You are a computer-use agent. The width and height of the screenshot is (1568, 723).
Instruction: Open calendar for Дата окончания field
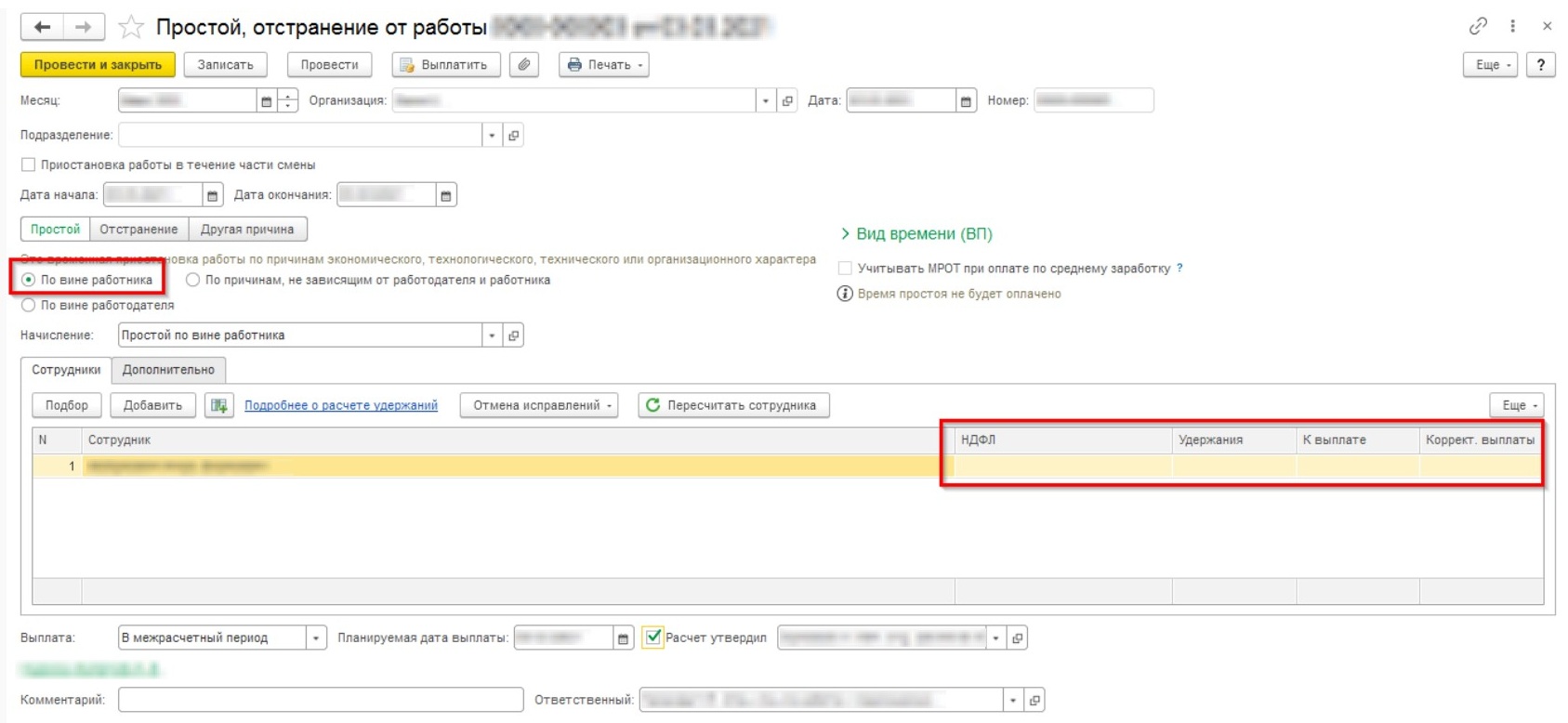tap(446, 195)
